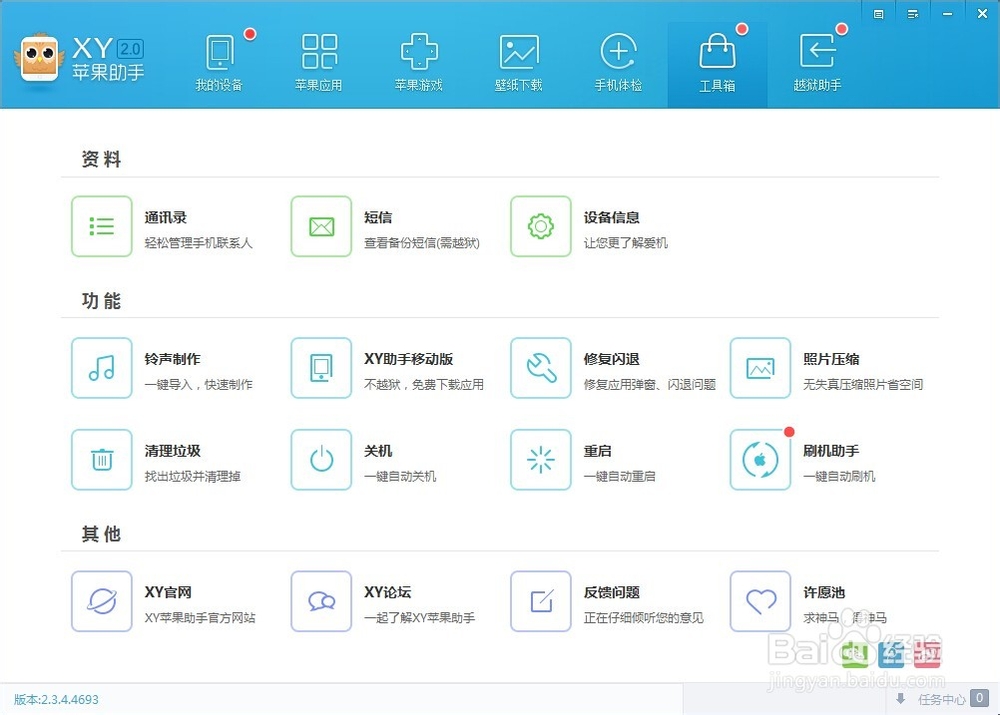Click description 不越狱，免费下载应用
Screen dimensions: 1000x715
[424, 385]
